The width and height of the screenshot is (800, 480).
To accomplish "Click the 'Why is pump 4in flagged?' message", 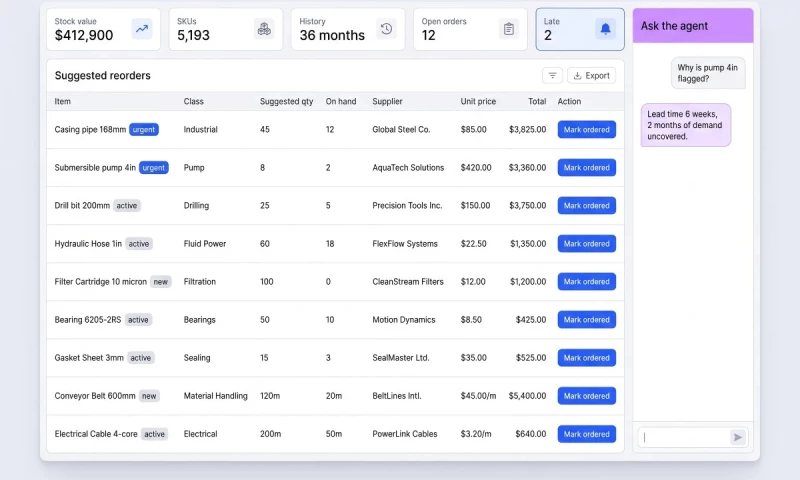I will click(708, 73).
